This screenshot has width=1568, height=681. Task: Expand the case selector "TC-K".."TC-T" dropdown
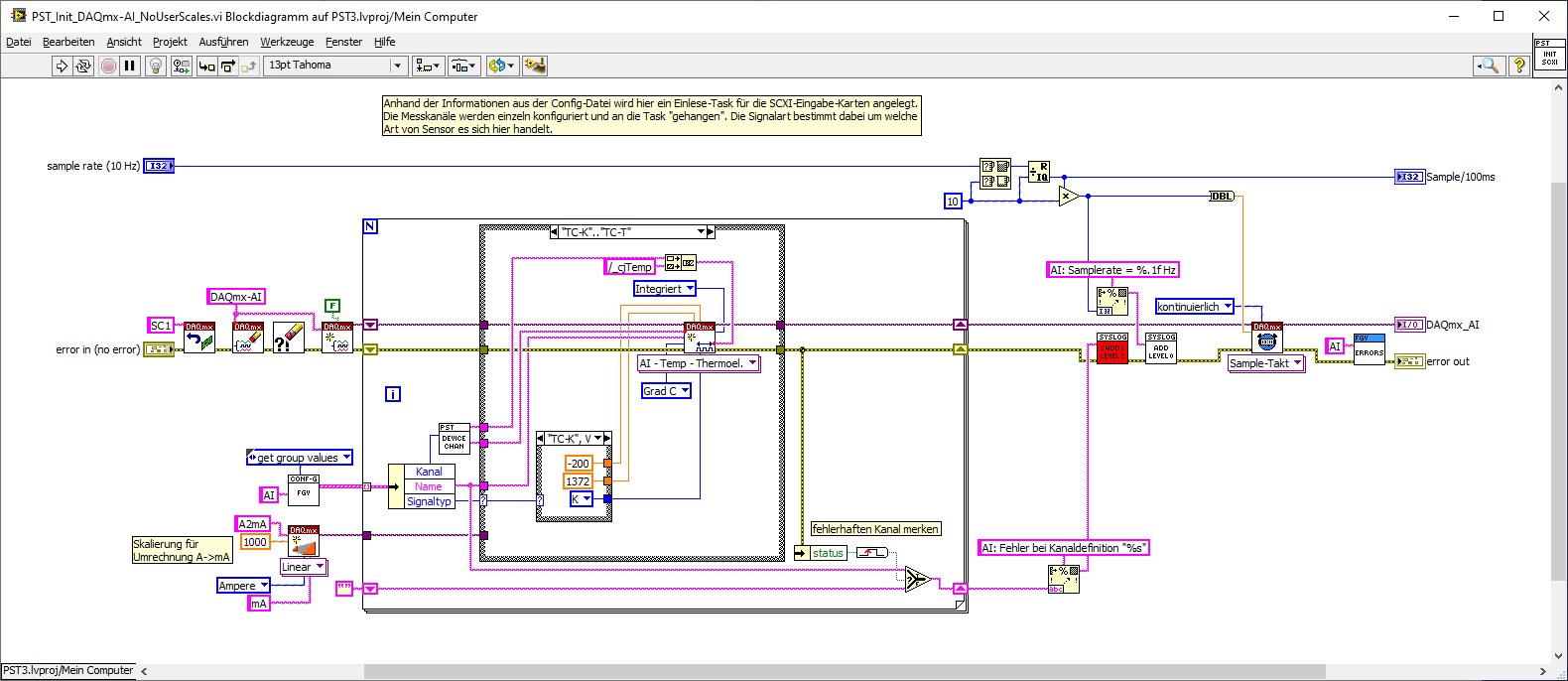[701, 232]
